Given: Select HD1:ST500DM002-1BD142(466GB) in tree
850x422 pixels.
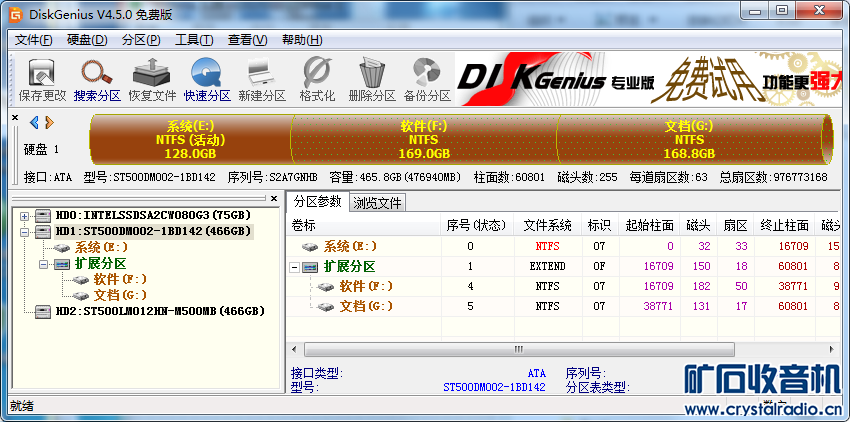Looking at the screenshot, I should (x=153, y=232).
